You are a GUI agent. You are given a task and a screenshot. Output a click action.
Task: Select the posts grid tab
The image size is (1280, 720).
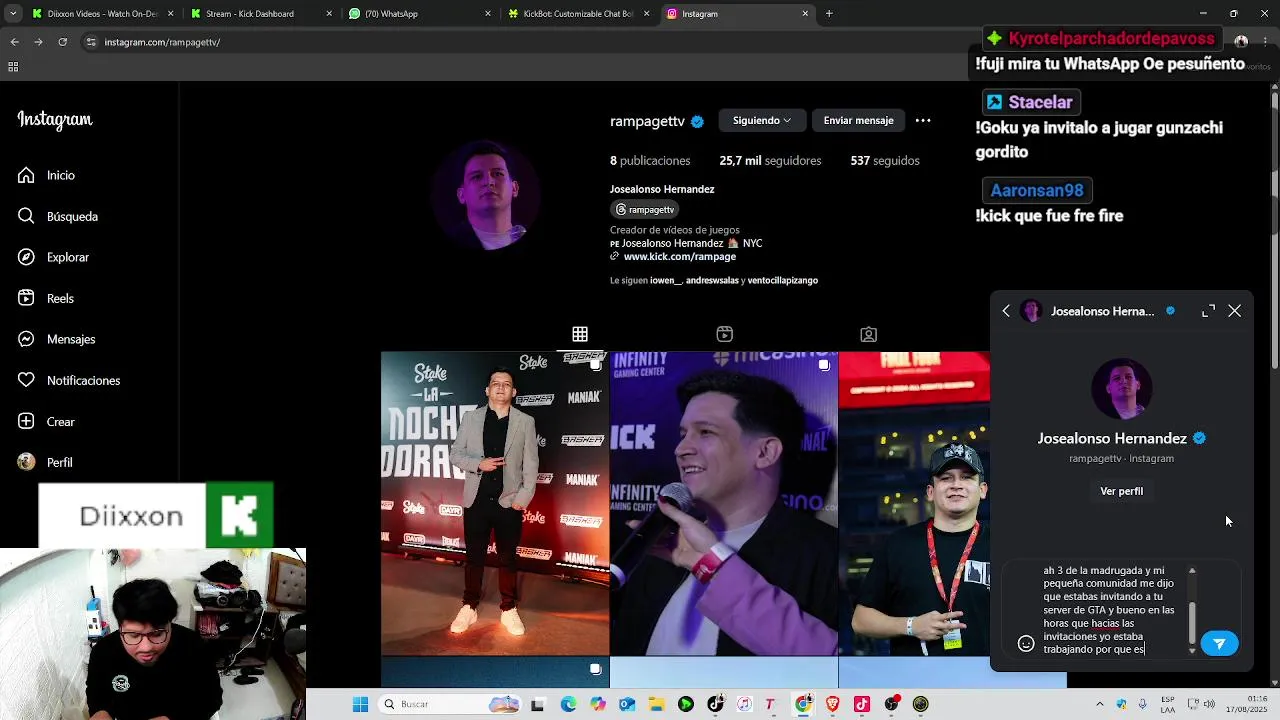click(580, 334)
